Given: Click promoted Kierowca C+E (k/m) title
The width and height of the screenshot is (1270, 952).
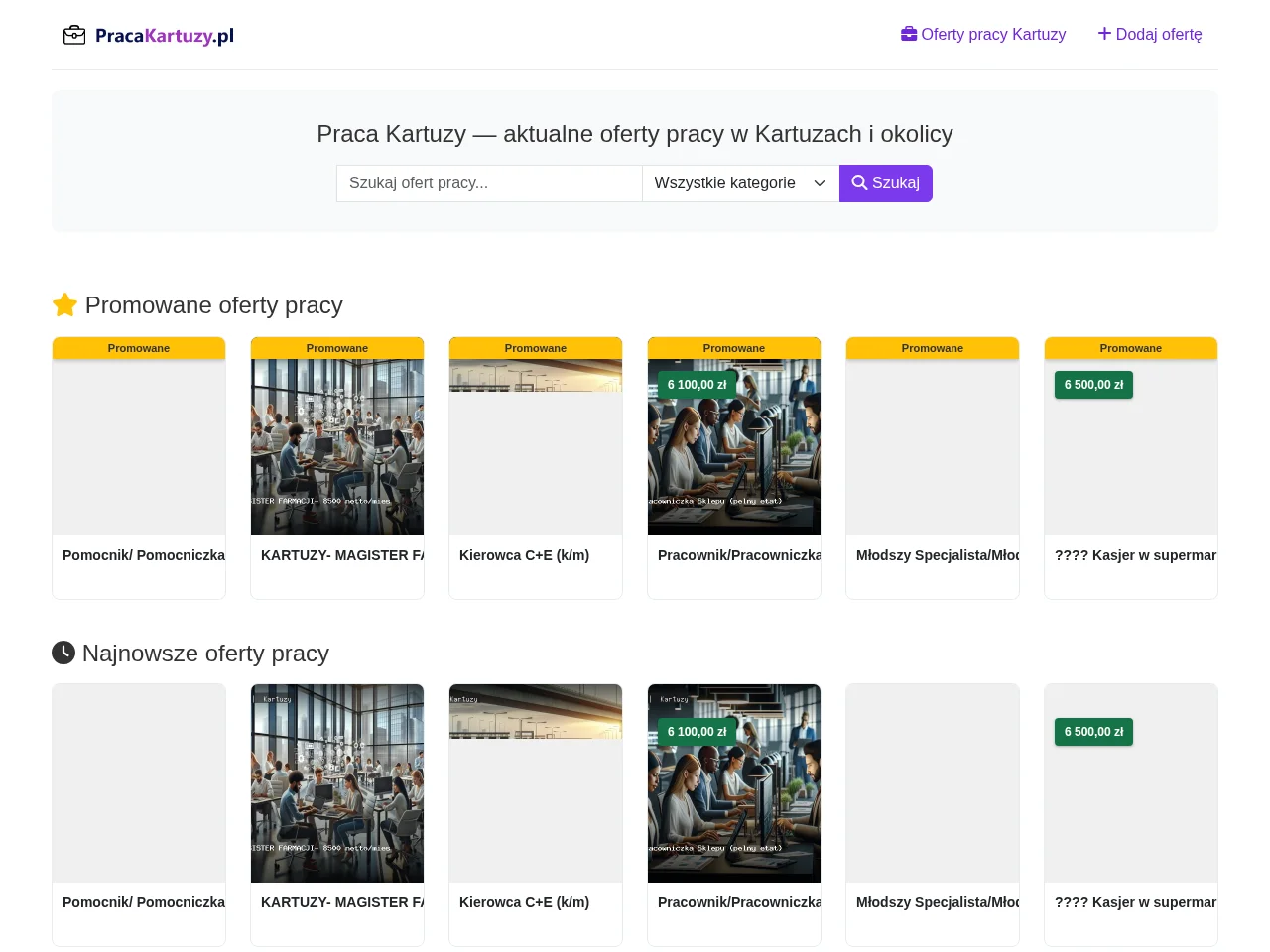Looking at the screenshot, I should click(x=524, y=555).
